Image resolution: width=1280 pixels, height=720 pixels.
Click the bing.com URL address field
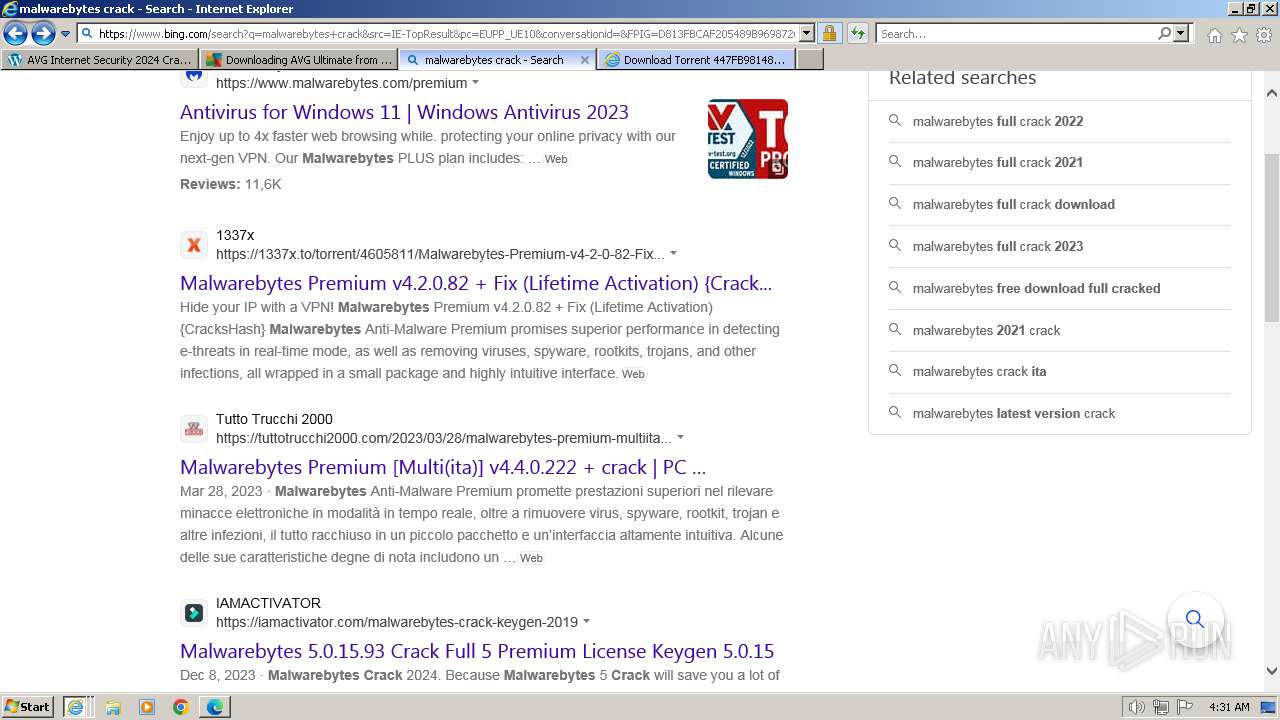click(446, 34)
